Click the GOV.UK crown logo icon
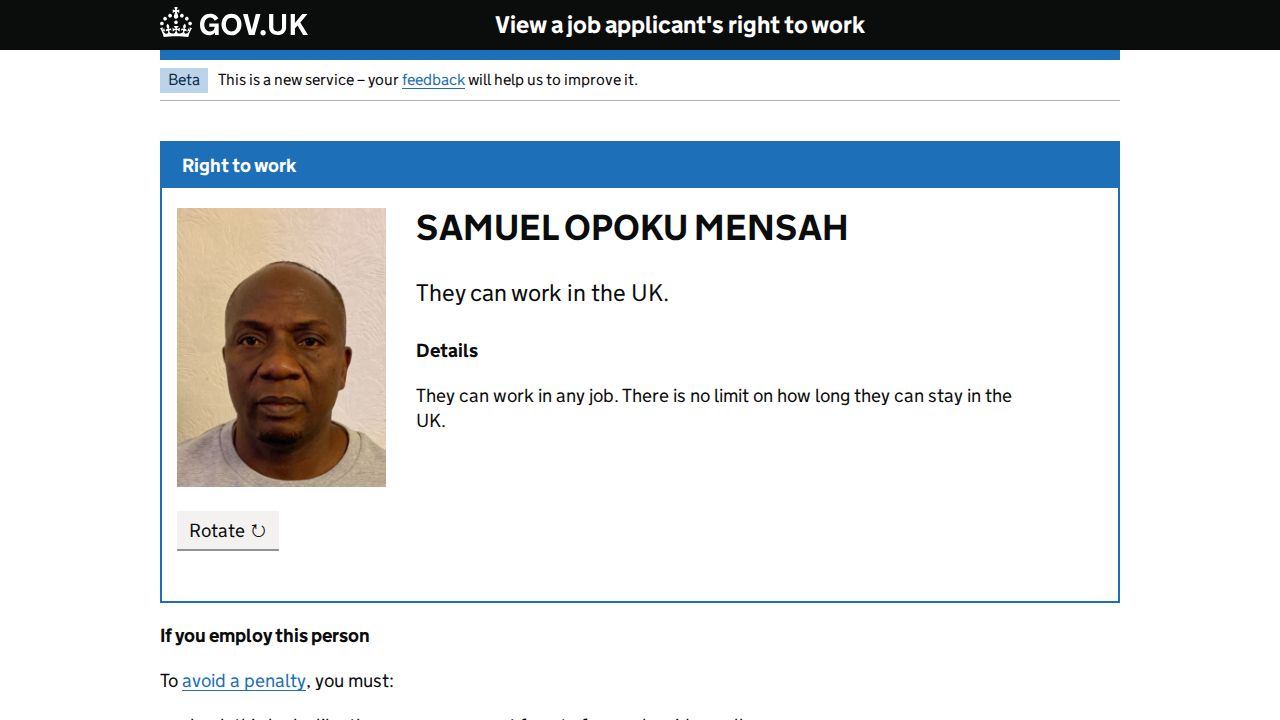Viewport: 1280px width, 720px height. [176, 24]
